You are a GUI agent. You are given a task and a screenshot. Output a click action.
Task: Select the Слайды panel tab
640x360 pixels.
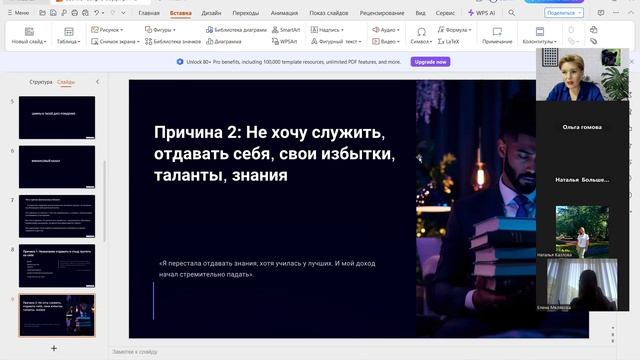[x=66, y=82]
